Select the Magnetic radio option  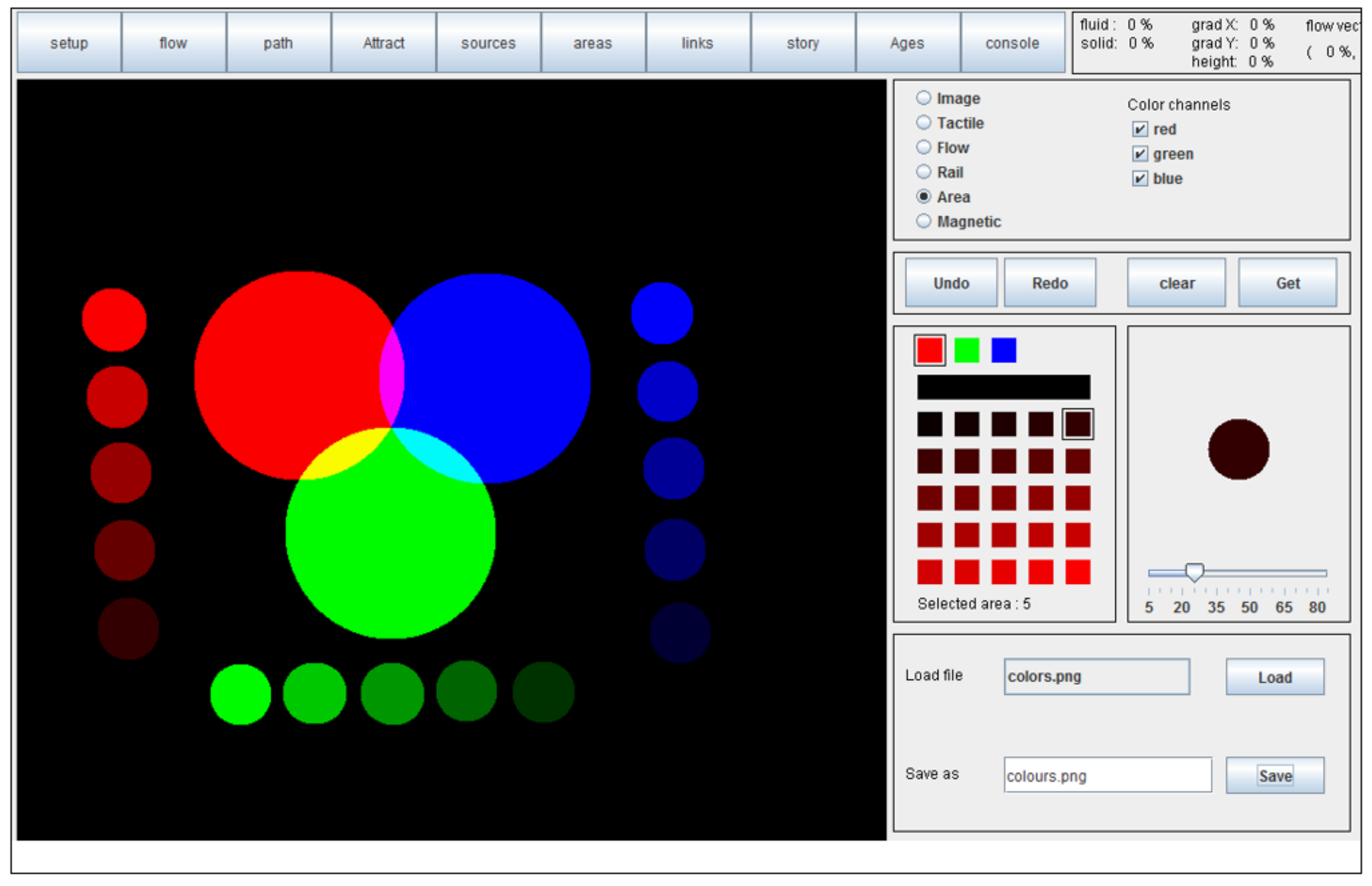(x=923, y=221)
